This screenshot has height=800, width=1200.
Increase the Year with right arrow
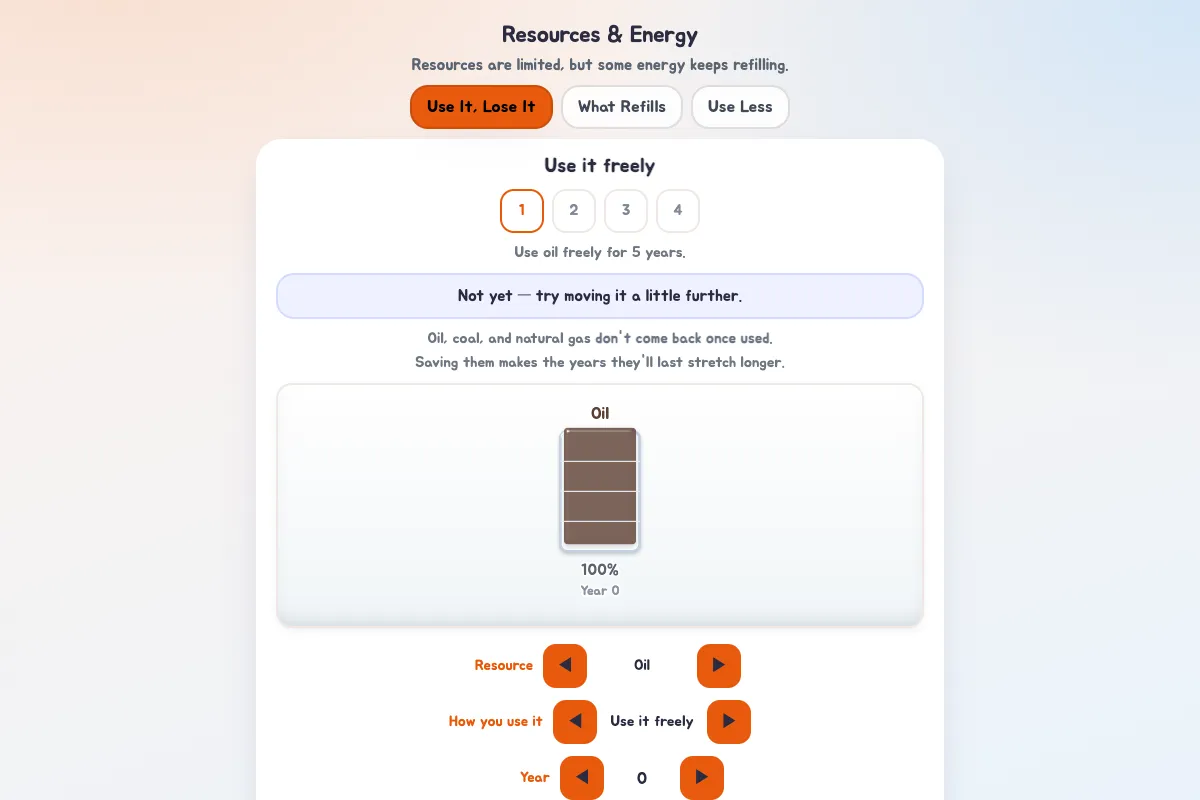702,778
